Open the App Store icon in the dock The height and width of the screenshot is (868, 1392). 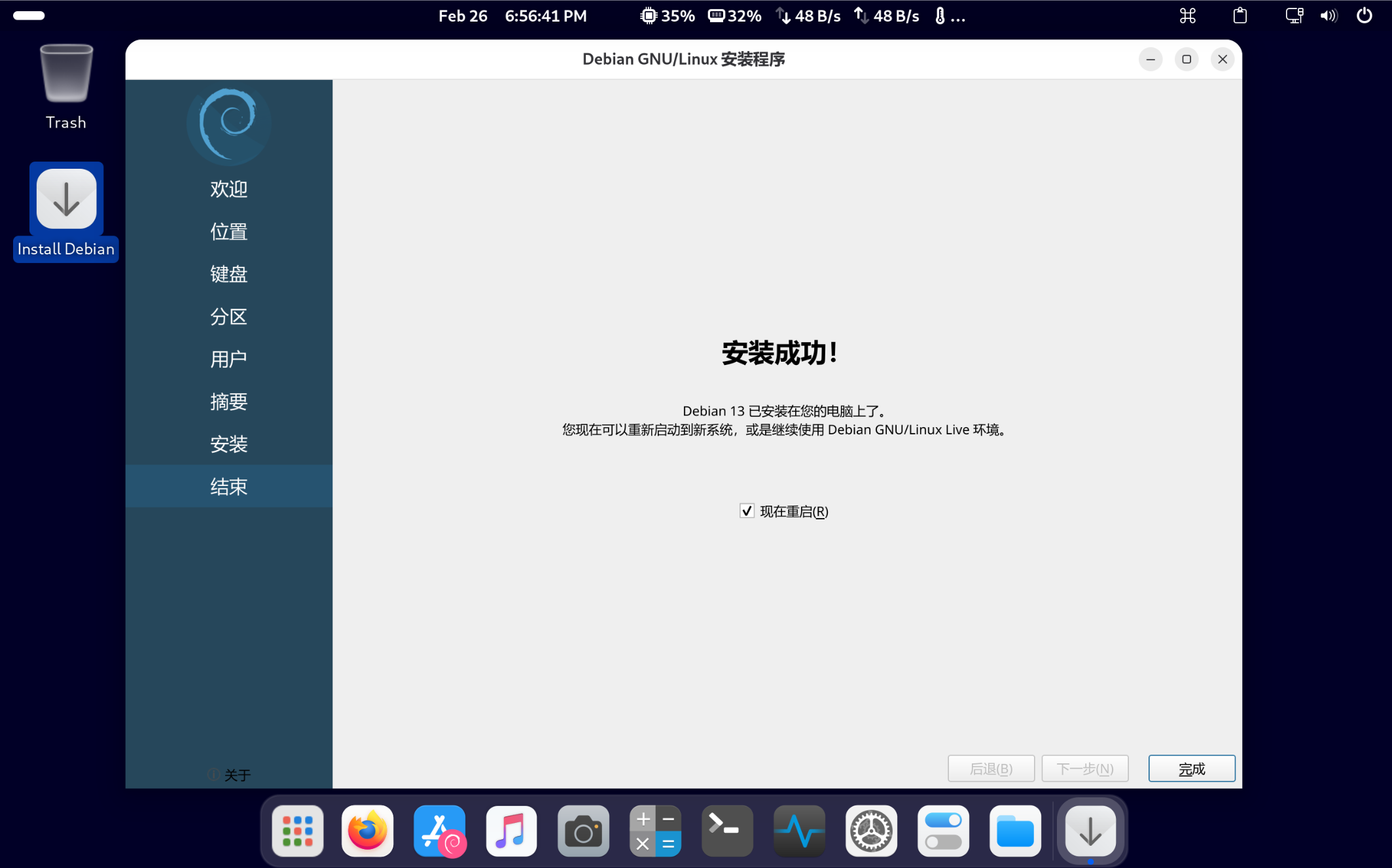point(439,831)
